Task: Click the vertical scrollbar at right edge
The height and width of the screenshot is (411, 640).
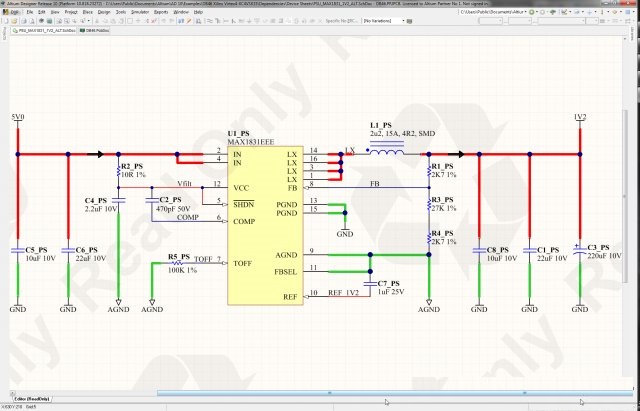Action: [625, 196]
